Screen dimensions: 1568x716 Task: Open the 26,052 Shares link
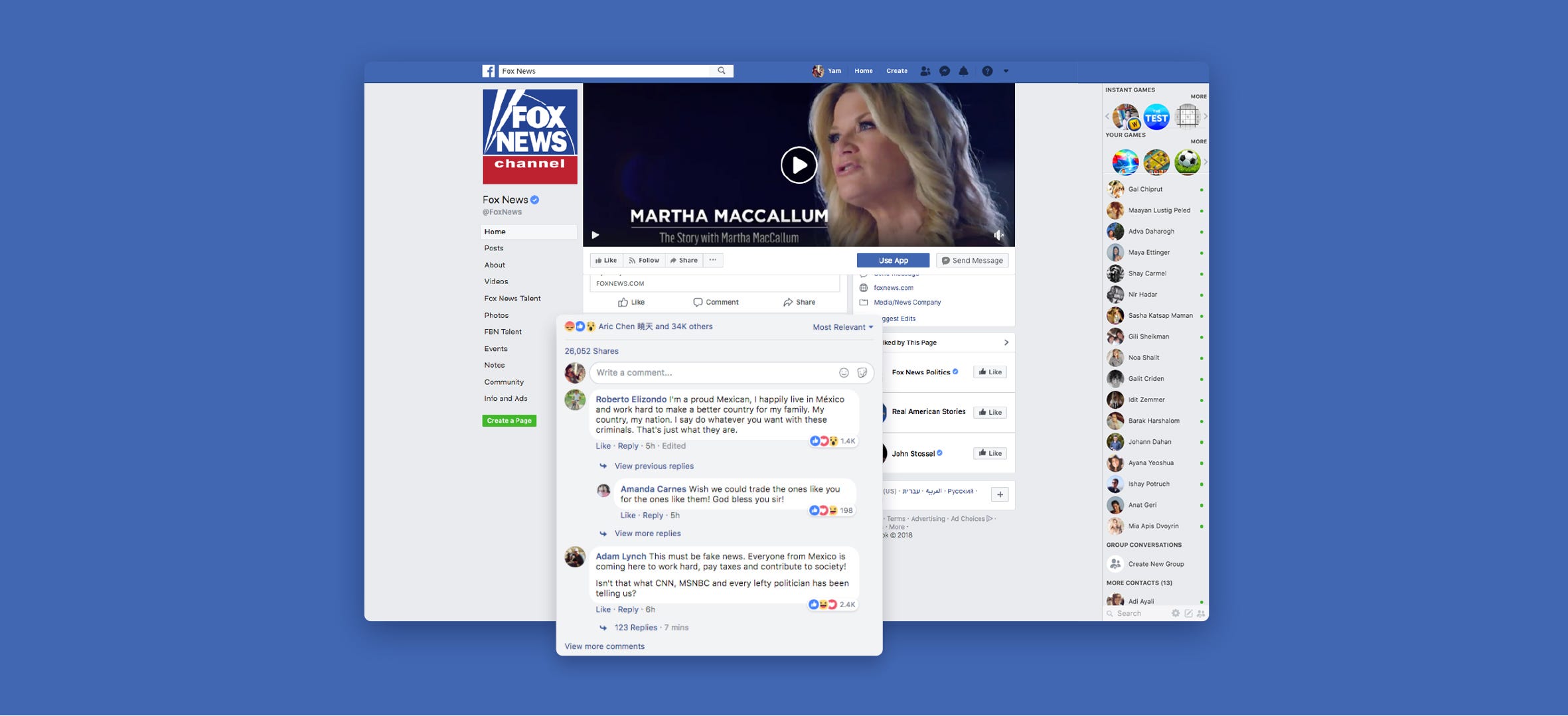click(591, 351)
